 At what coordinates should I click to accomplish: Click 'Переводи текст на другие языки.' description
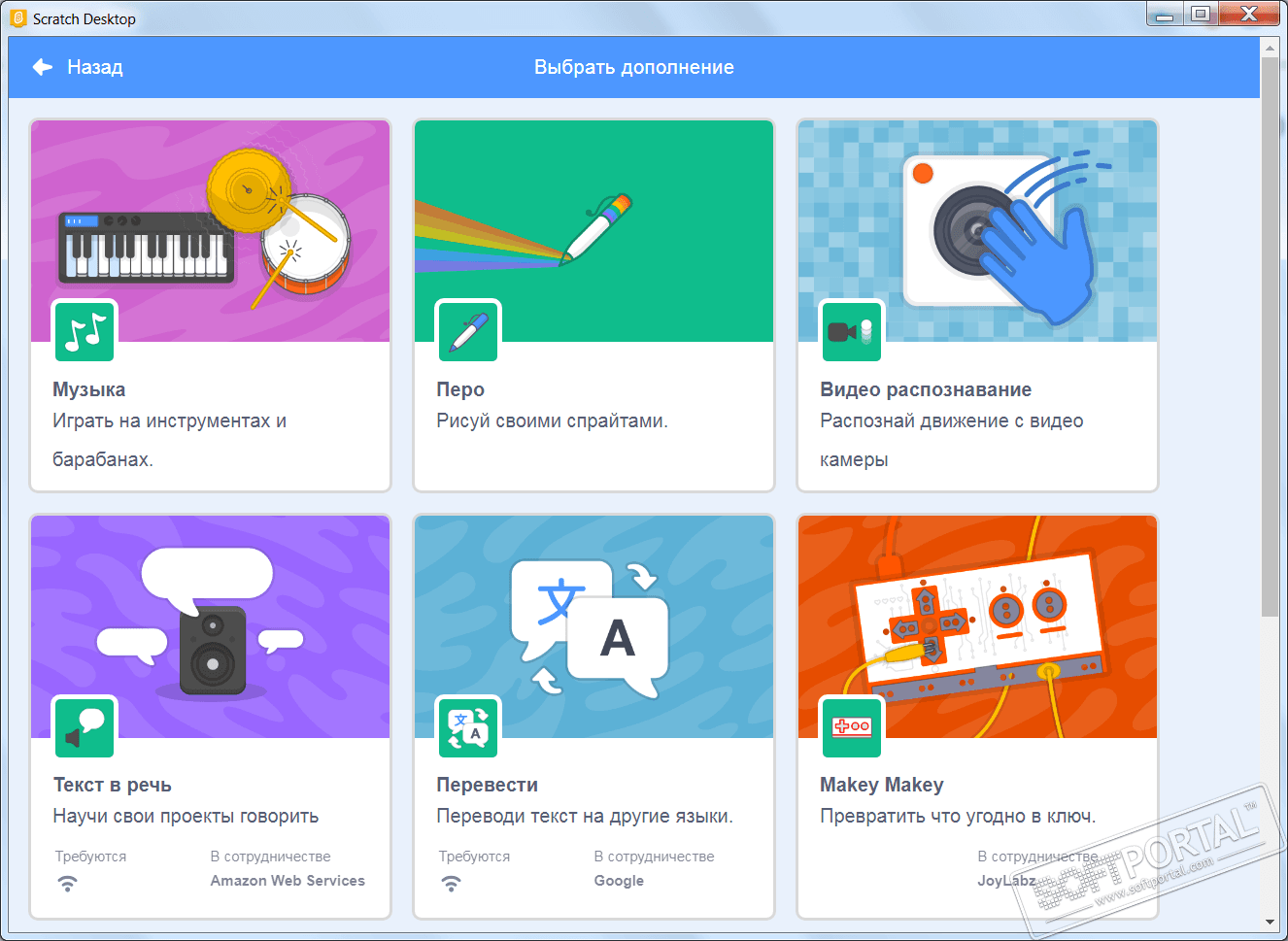(x=585, y=816)
